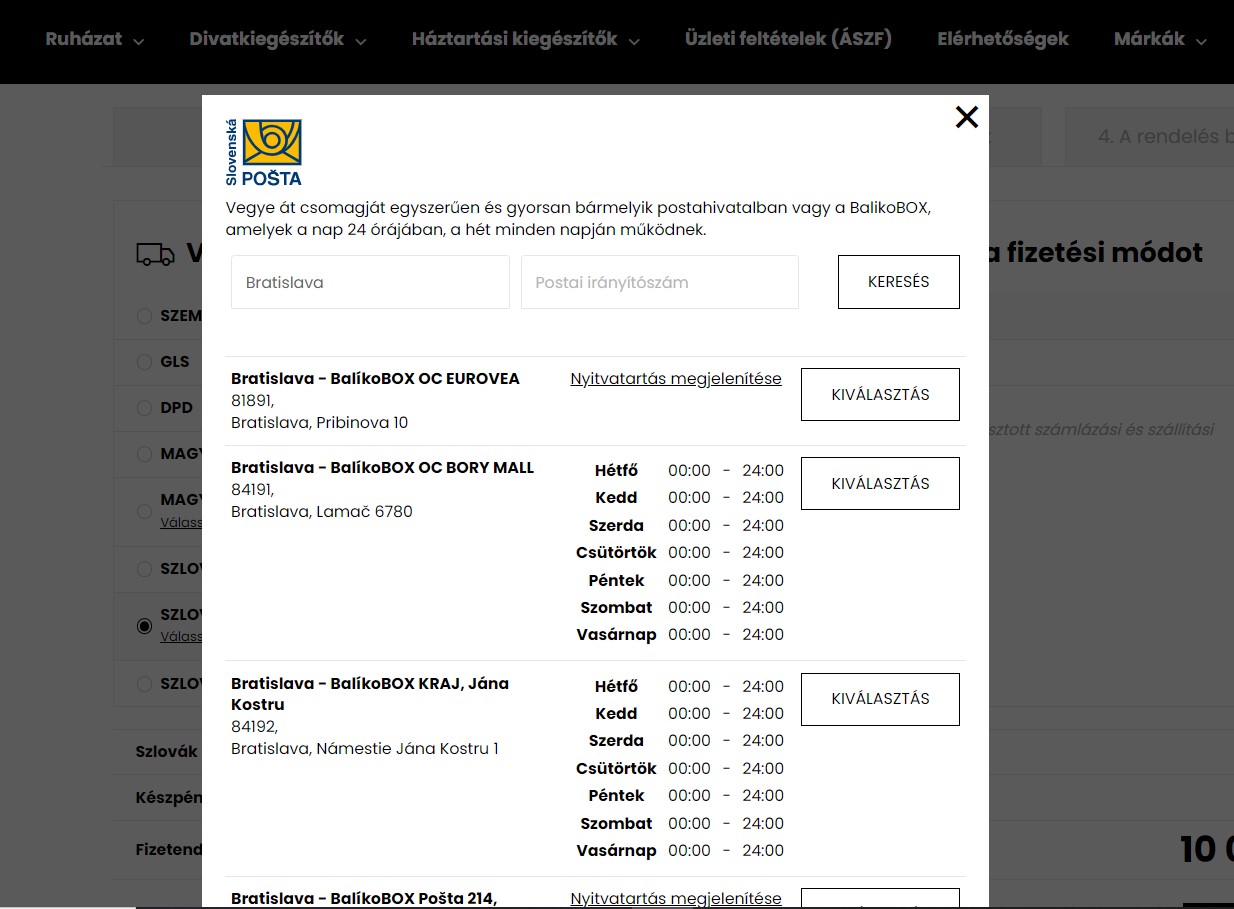
Task: Choose BalíkoBOX OC EUROVEA with KIVÁLASZTÁS
Action: pos(880,394)
